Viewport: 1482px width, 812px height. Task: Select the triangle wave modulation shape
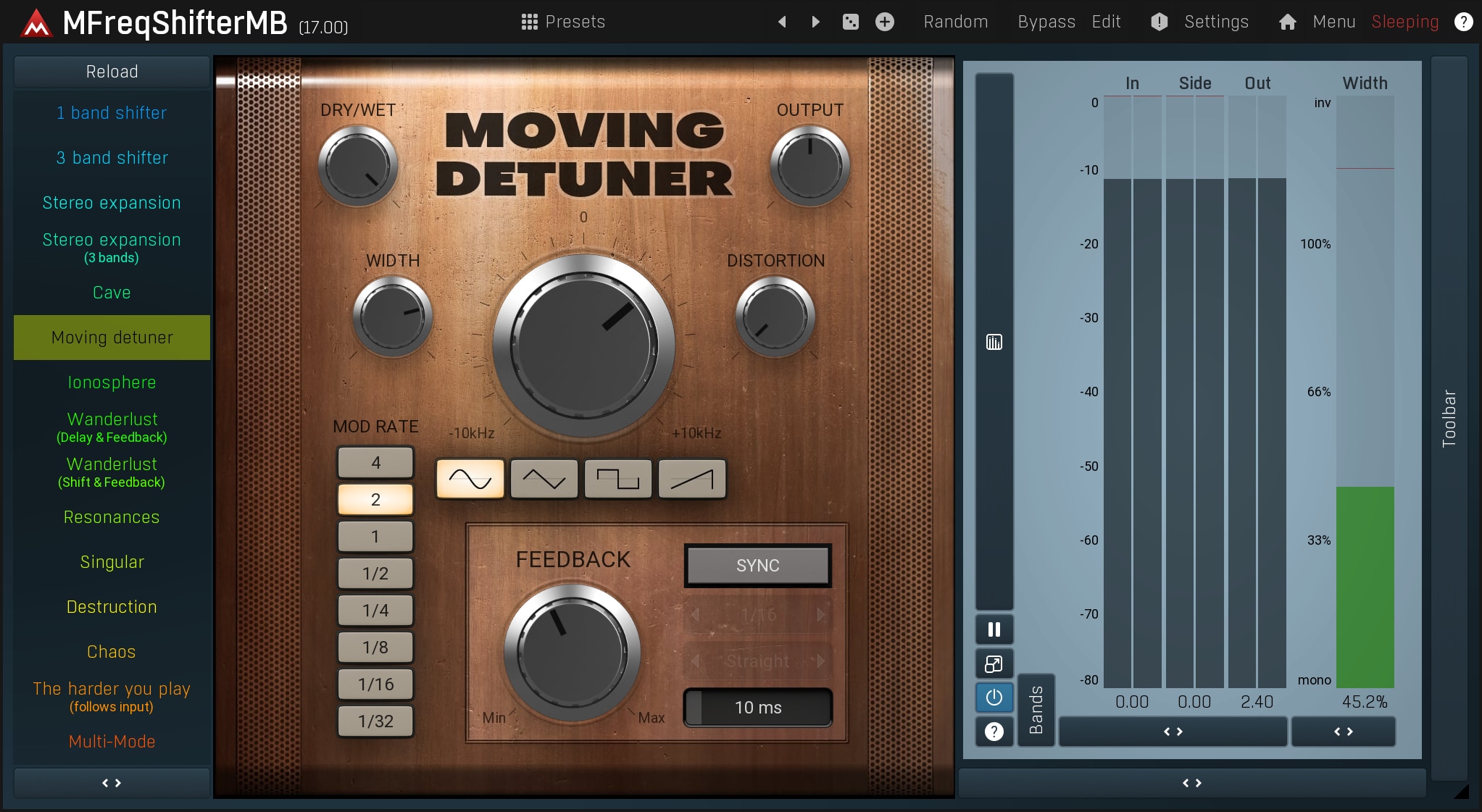point(544,479)
